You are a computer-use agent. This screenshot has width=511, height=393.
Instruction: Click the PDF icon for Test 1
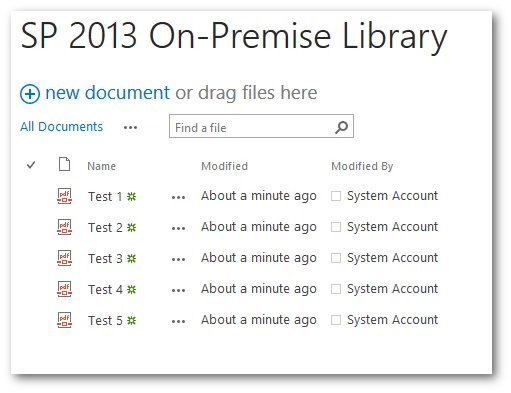tap(64, 196)
